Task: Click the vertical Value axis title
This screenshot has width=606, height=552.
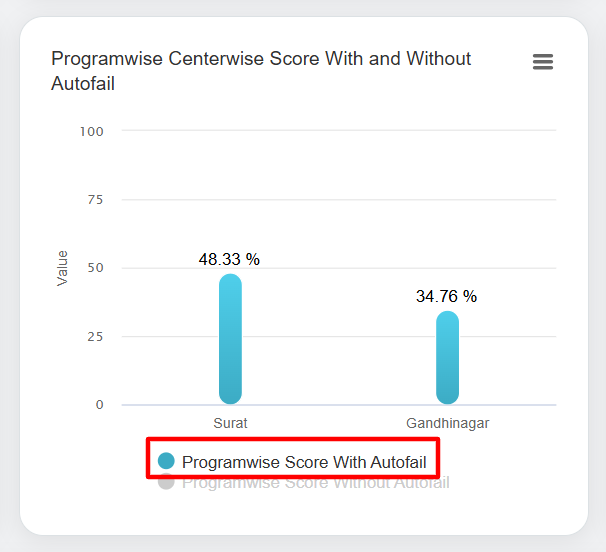Action: (x=63, y=268)
